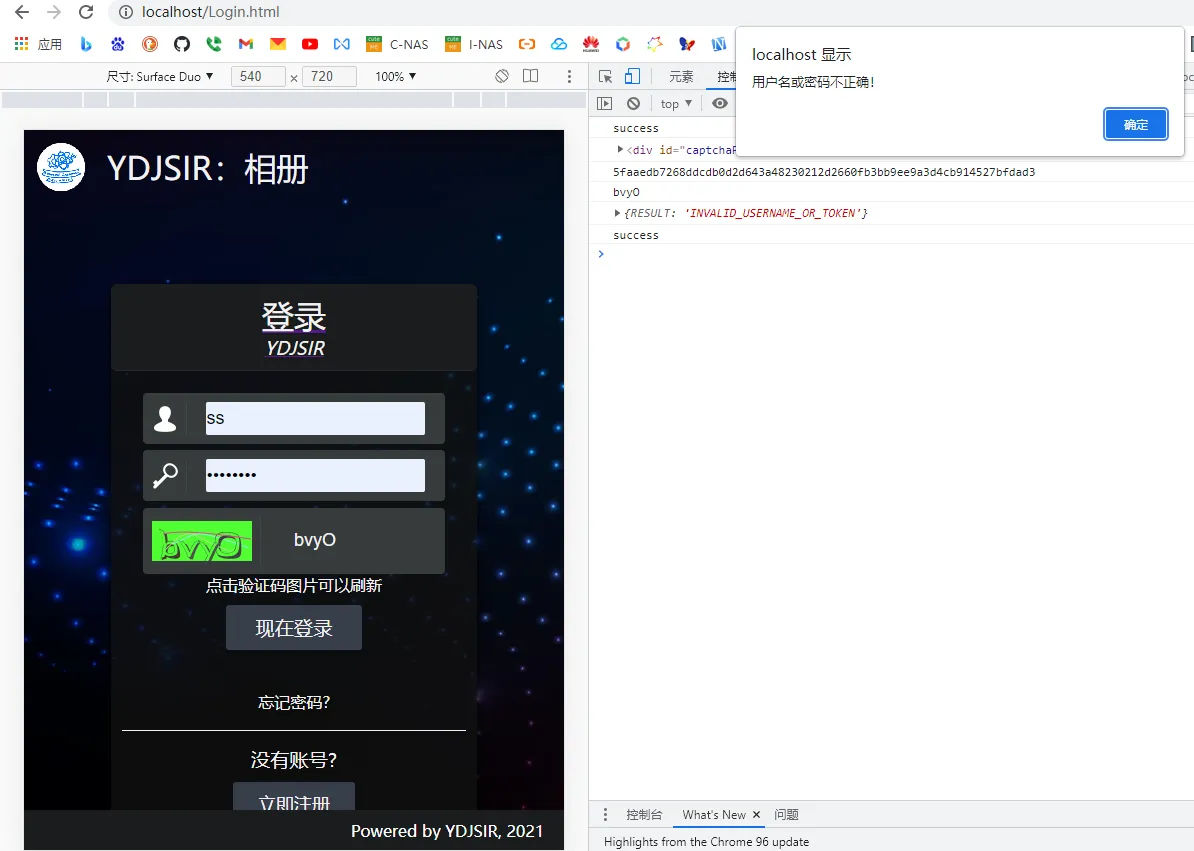Click the 忘记密码? link

pos(294,702)
